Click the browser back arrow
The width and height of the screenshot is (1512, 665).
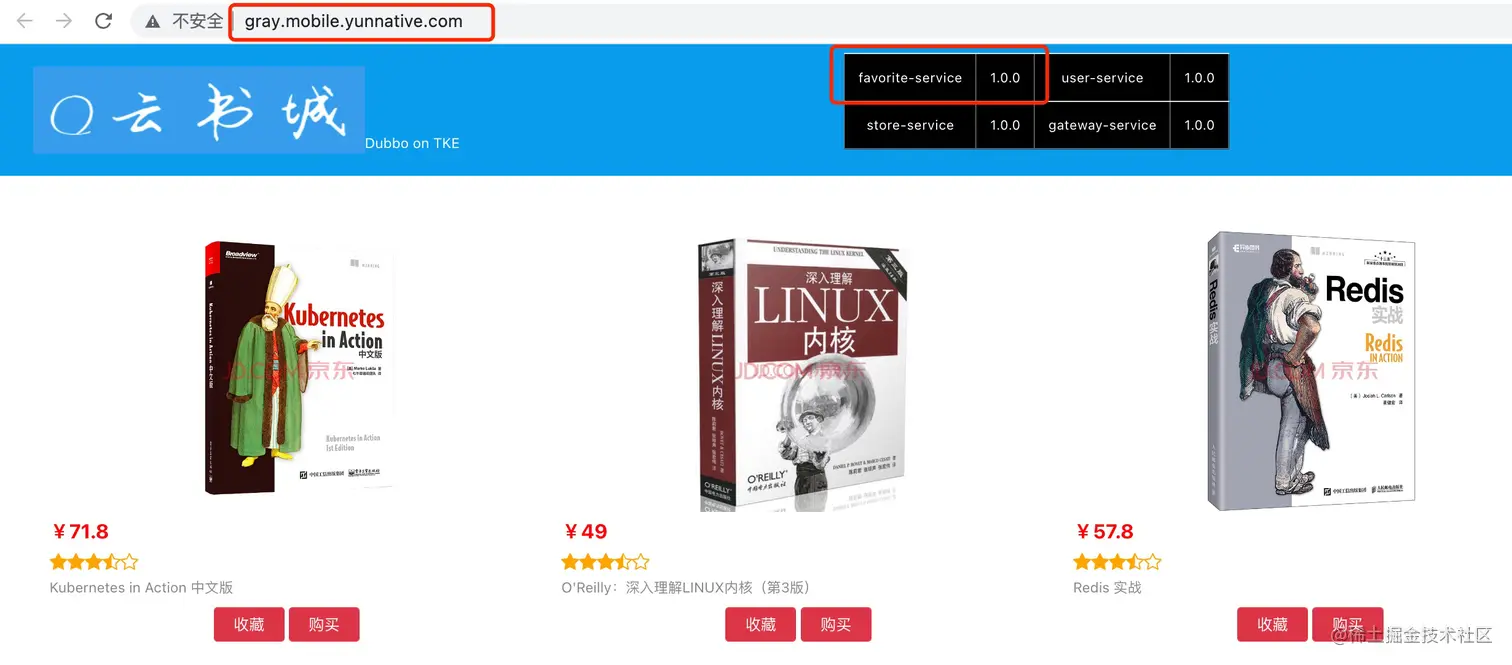point(25,21)
